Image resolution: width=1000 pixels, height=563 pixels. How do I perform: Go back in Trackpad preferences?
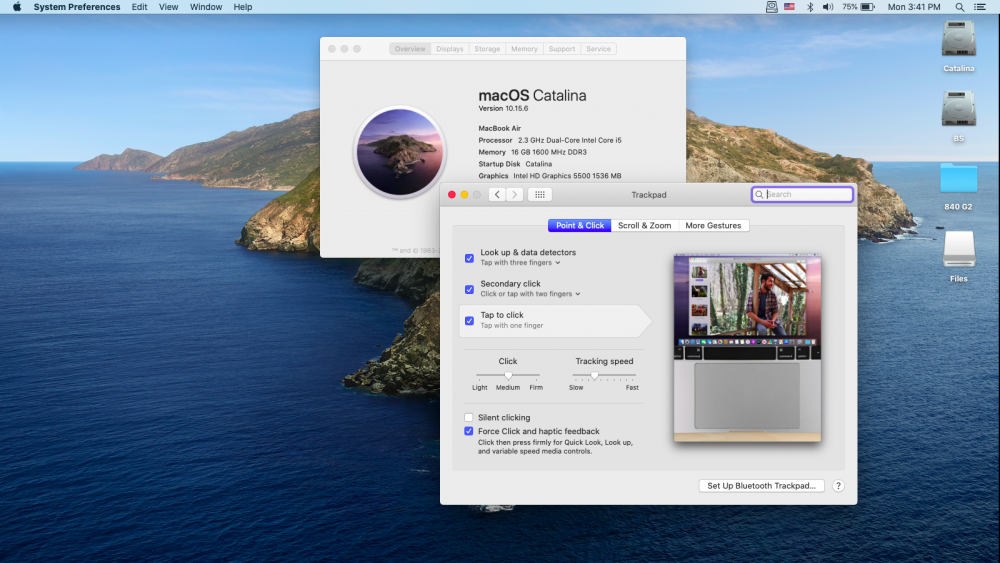tap(497, 194)
